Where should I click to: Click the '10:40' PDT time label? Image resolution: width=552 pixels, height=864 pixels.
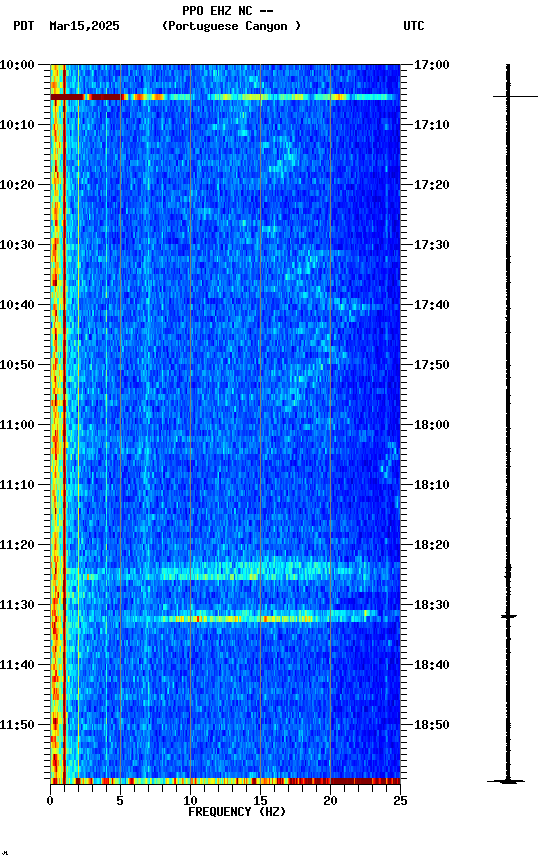click(17, 305)
